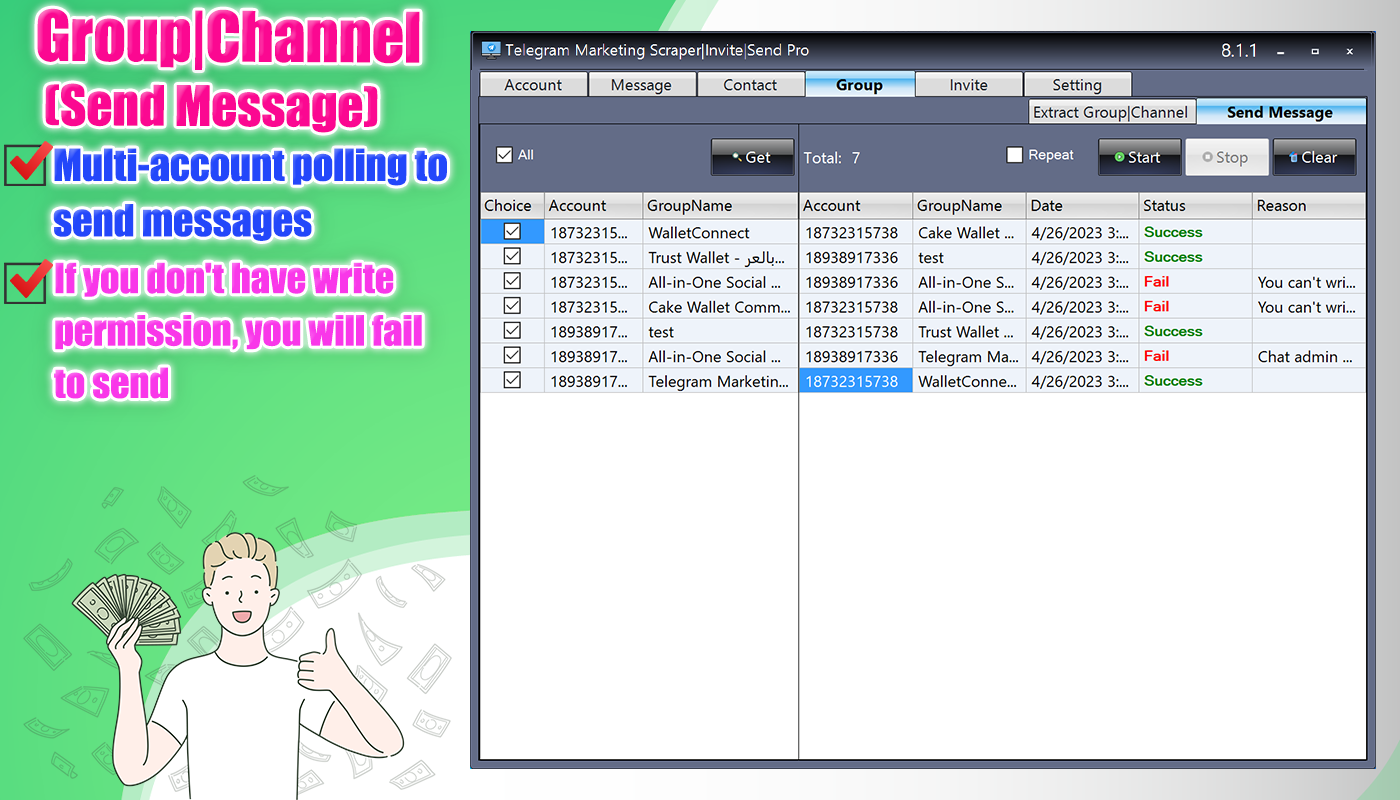Viewport: 1400px width, 800px height.
Task: Toggle the checkbox on the test row
Action: (x=512, y=330)
